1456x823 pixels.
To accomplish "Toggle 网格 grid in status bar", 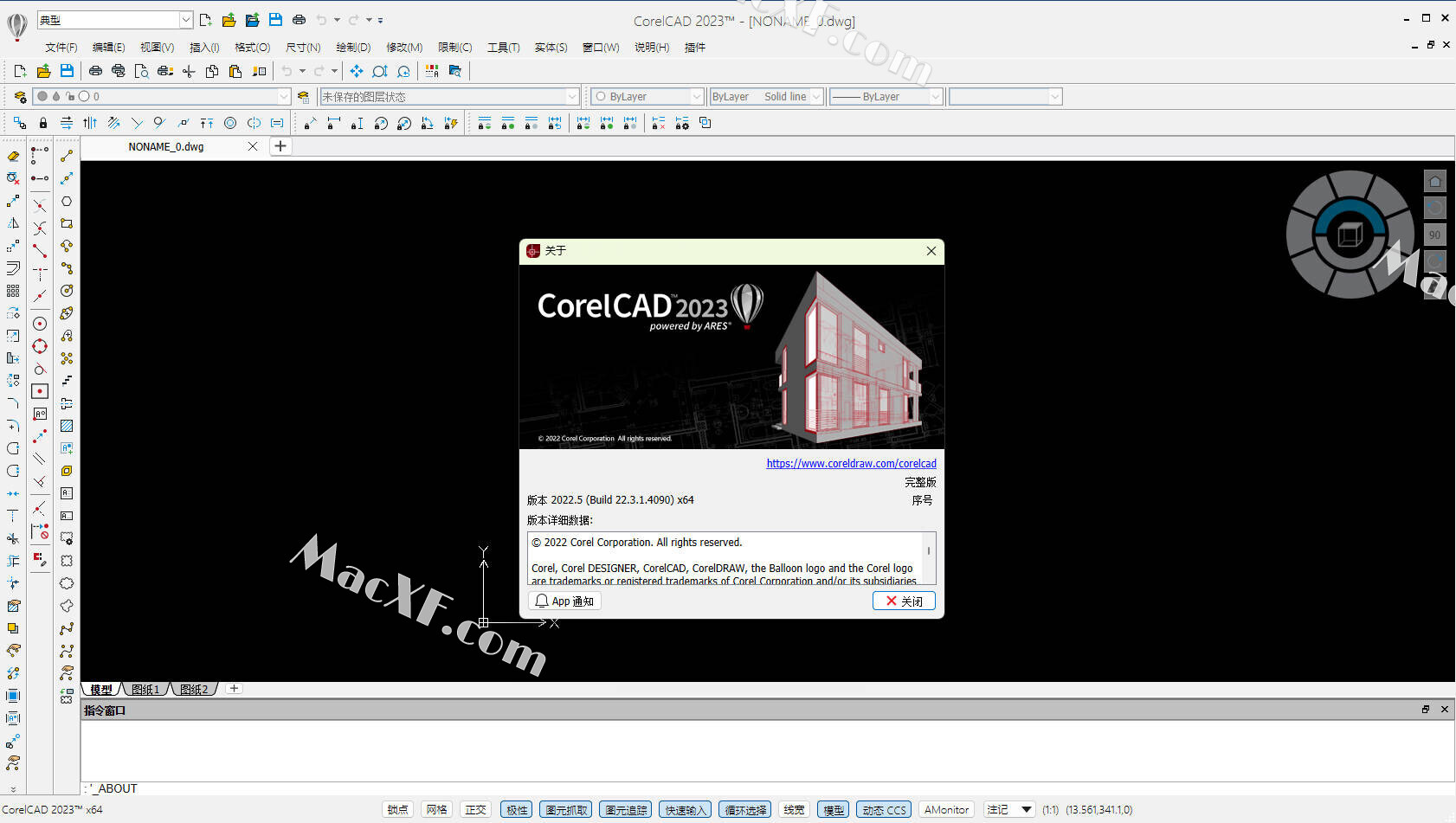I will 436,810.
